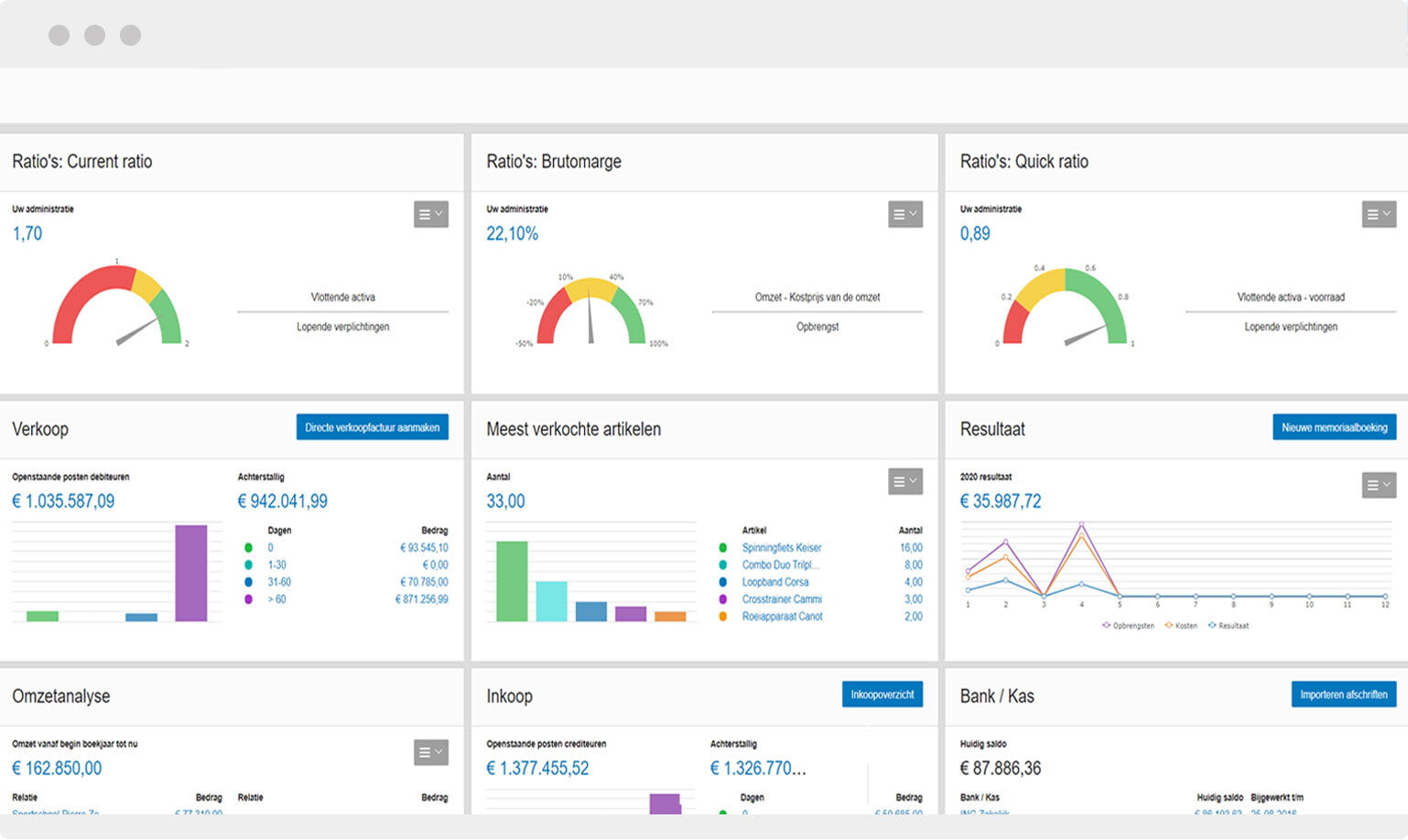The height and width of the screenshot is (840, 1408).
Task: Click the Current ratio gauge needle
Action: click(137, 331)
